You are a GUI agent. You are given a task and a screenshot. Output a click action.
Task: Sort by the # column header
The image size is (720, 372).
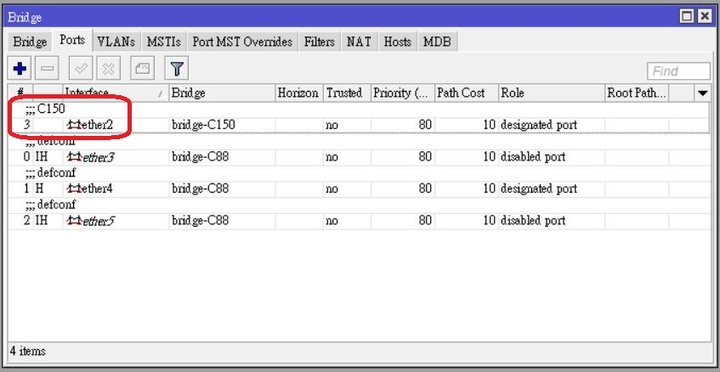pyautogui.click(x=20, y=93)
